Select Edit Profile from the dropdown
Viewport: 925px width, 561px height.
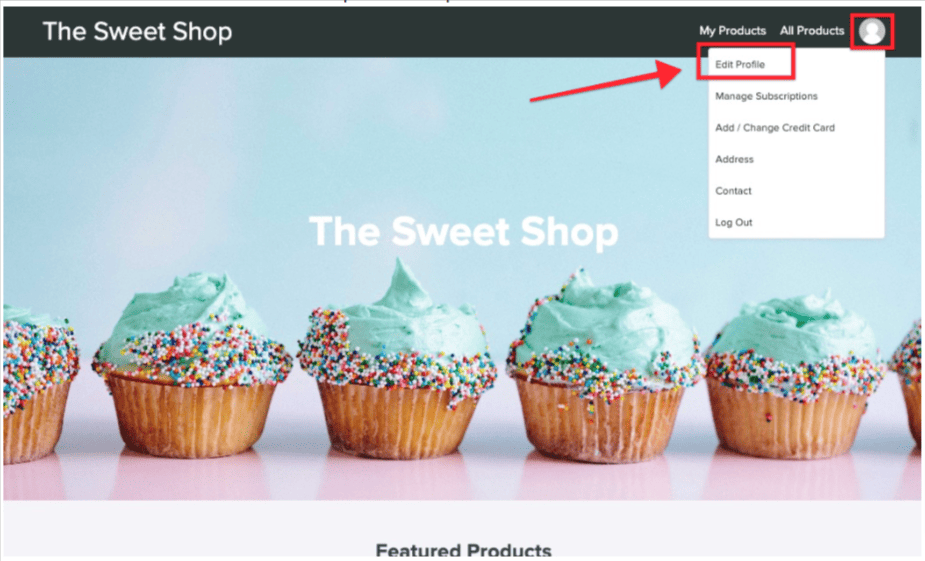pyautogui.click(x=740, y=64)
